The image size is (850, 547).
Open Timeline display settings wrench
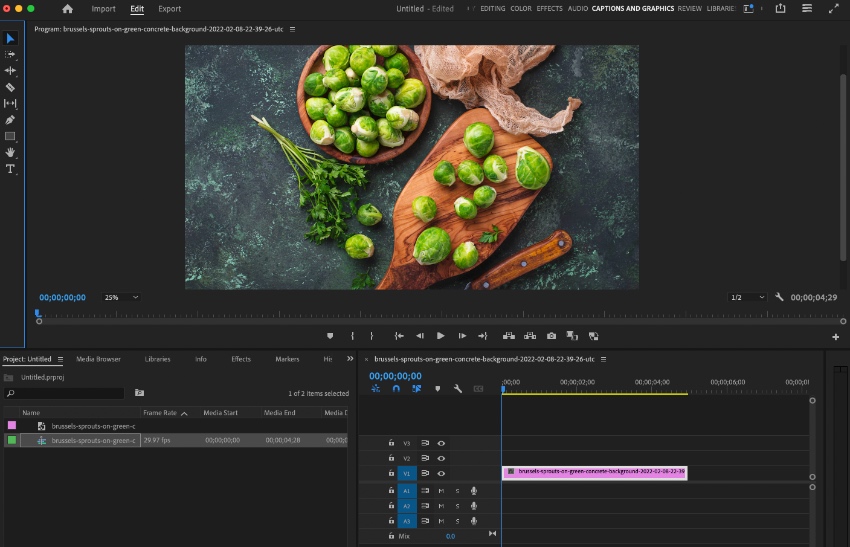pos(458,389)
